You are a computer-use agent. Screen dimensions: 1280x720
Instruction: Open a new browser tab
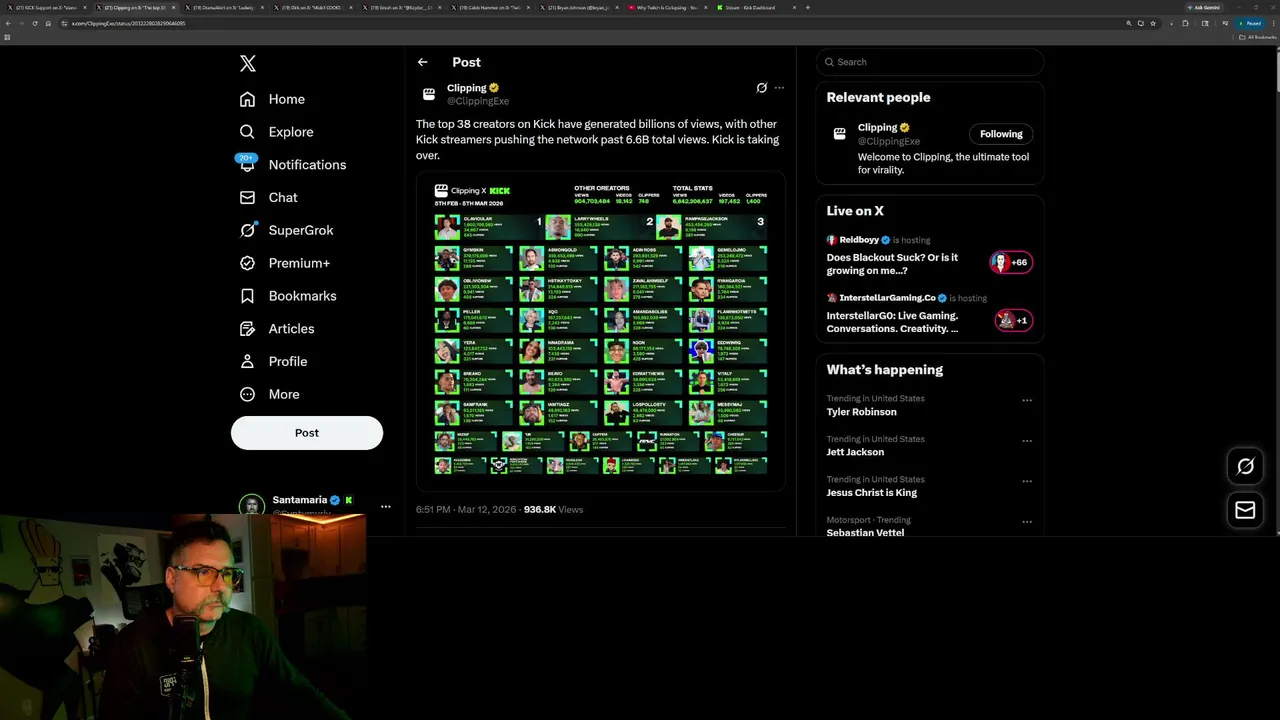tap(808, 7)
